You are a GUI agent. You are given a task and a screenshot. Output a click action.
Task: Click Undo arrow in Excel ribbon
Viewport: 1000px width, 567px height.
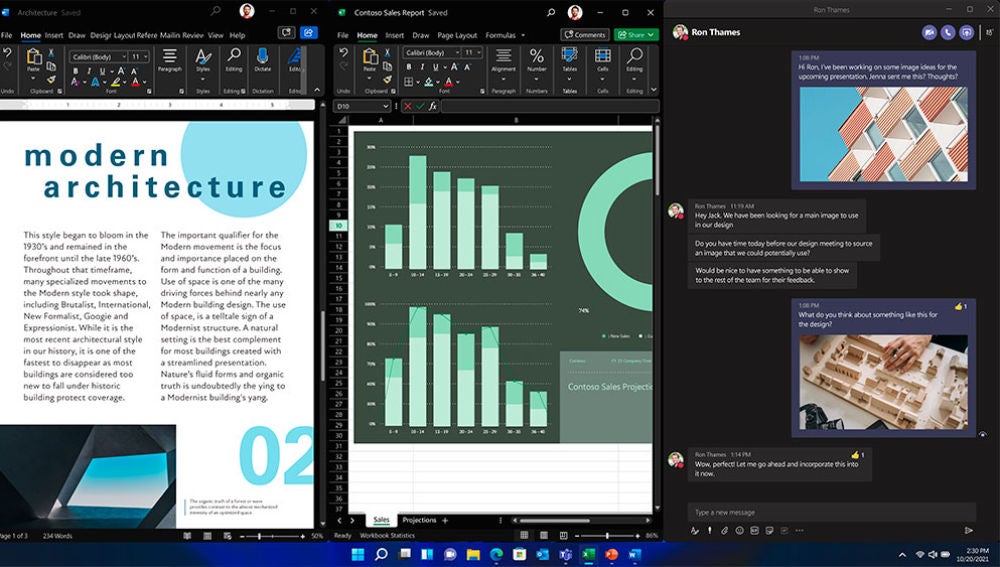[344, 53]
